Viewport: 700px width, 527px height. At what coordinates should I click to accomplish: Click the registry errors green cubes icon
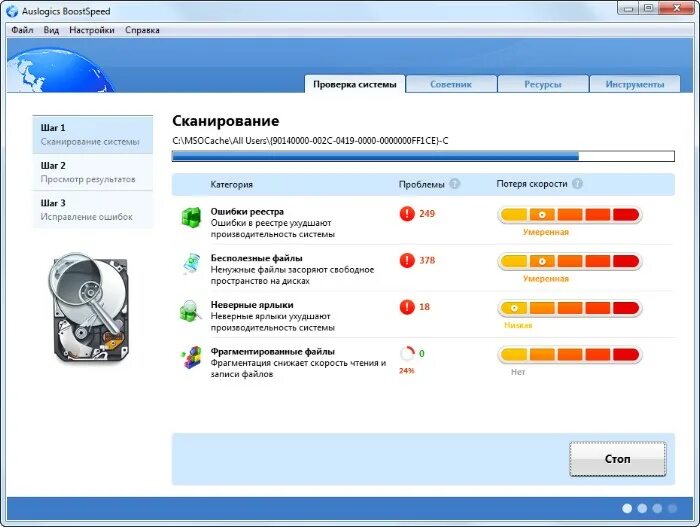(x=191, y=217)
